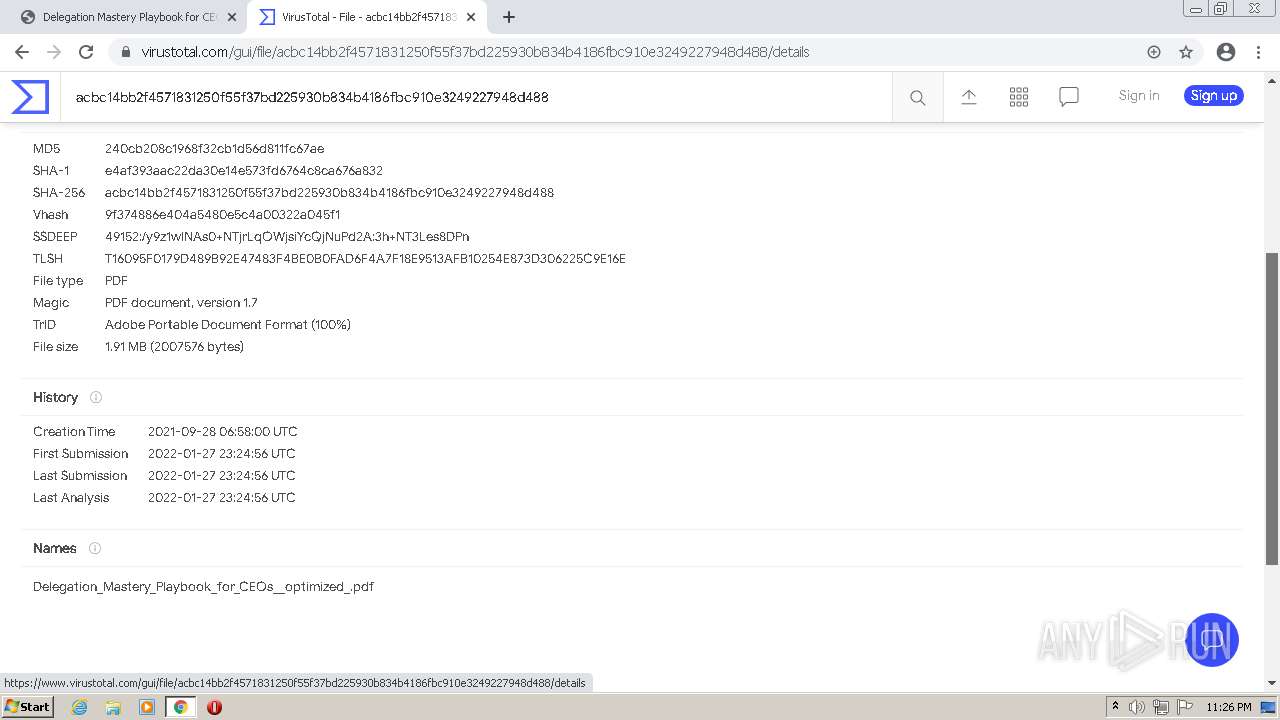1280x720 pixels.
Task: Open the Chrome profile icon
Action: click(1226, 52)
